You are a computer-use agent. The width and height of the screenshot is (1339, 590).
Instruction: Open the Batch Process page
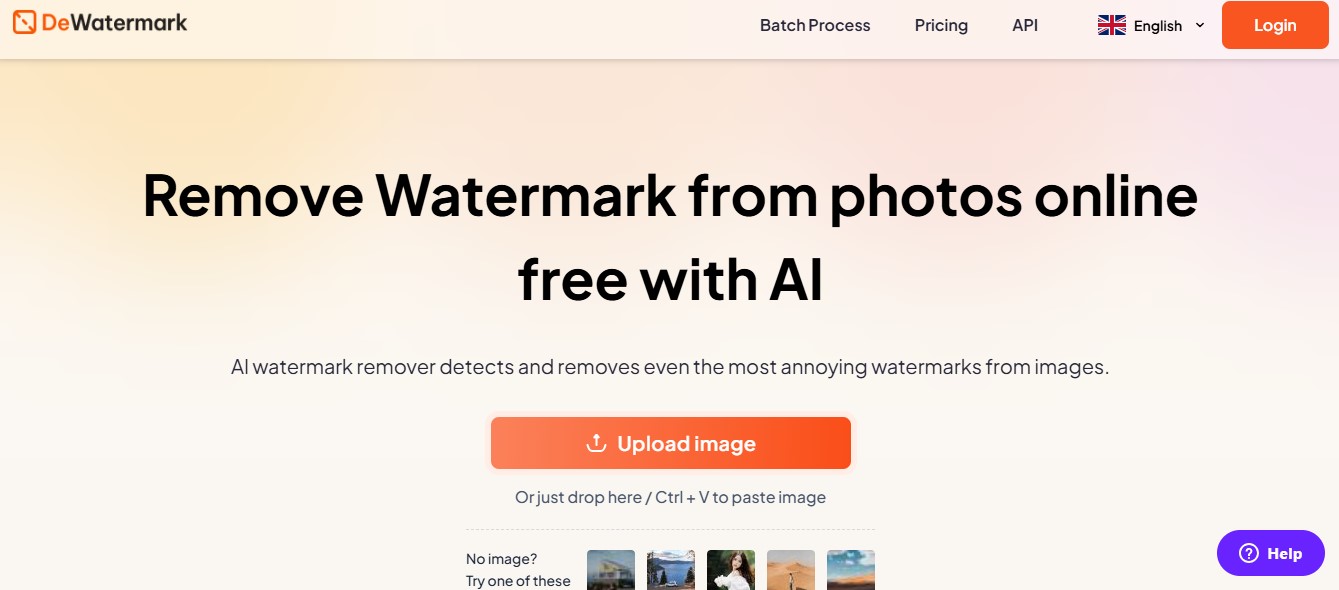tap(815, 25)
